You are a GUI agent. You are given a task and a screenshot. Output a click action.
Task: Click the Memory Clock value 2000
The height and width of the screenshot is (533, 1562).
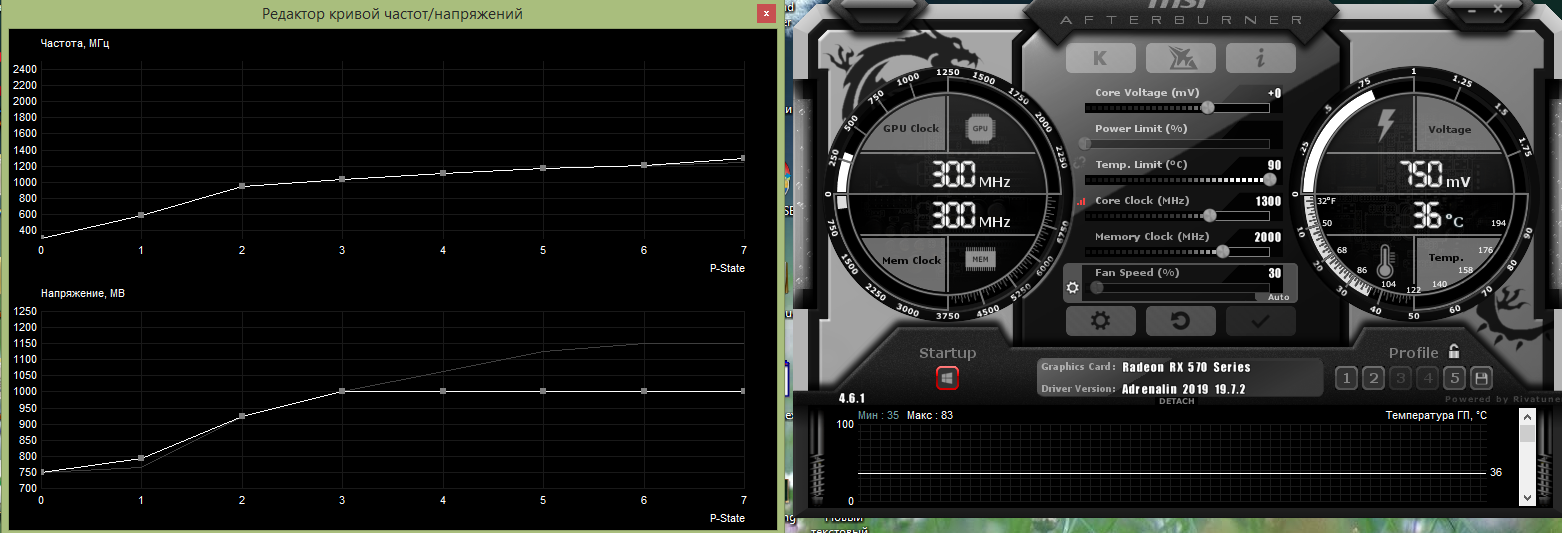1267,237
